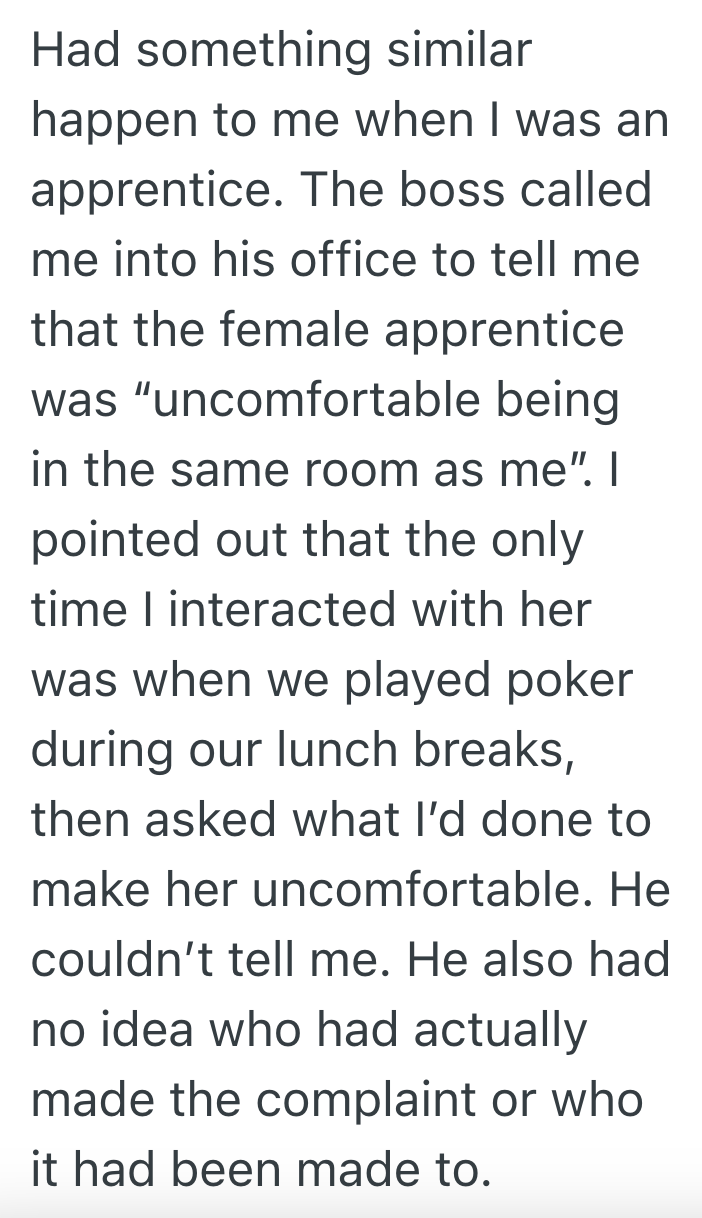Click the word "poker"
This screenshot has height=1218, width=702.
tap(584, 680)
